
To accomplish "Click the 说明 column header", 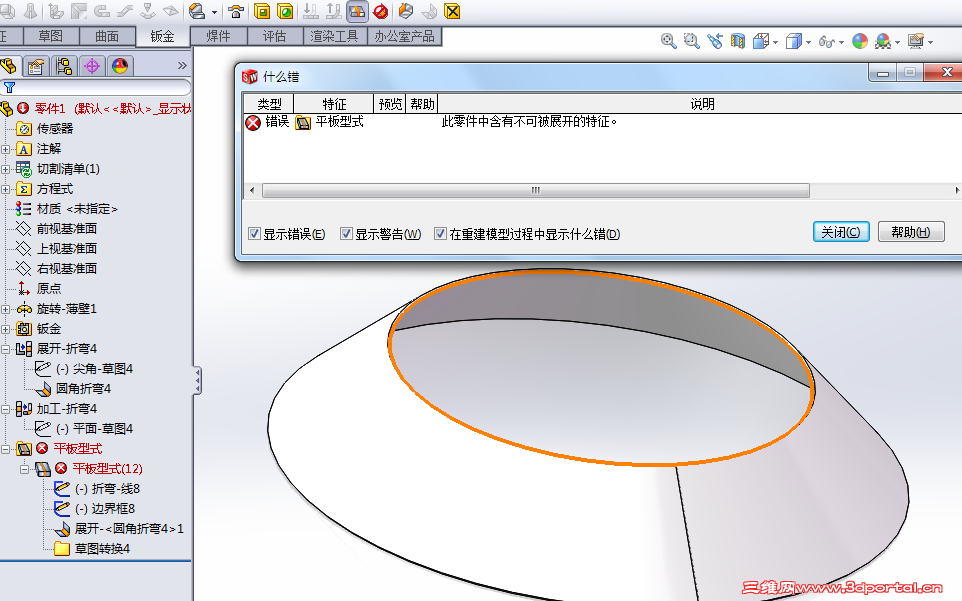I will pyautogui.click(x=702, y=104).
